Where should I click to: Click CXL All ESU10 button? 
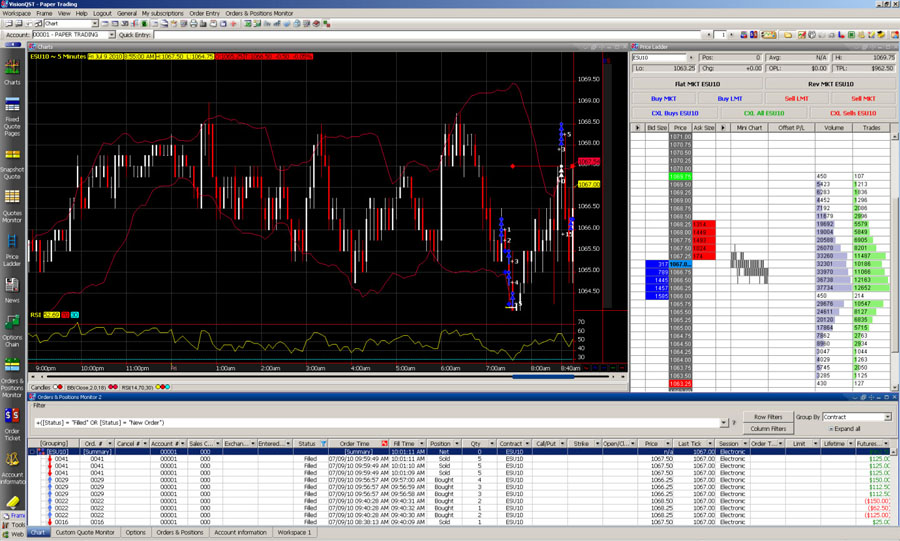763,113
